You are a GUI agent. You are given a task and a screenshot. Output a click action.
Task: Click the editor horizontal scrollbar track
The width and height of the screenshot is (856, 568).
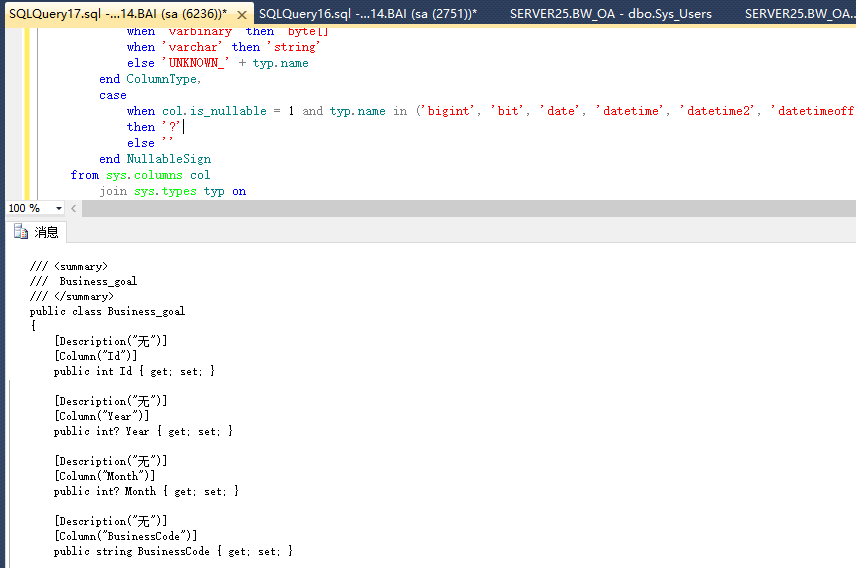[468, 208]
